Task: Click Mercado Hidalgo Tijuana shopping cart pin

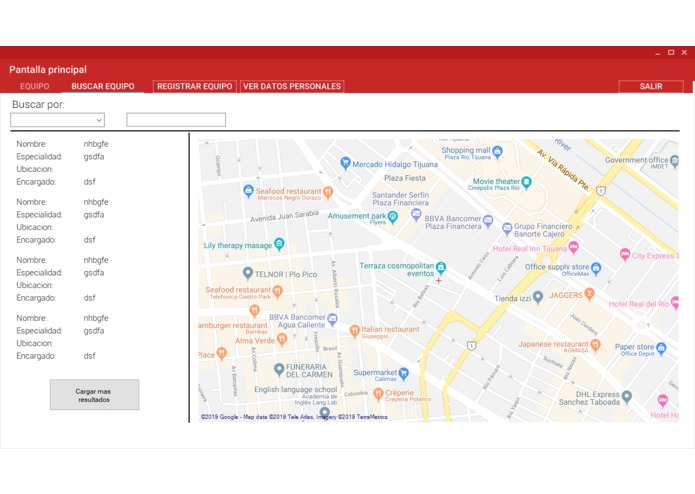Action: tap(345, 163)
